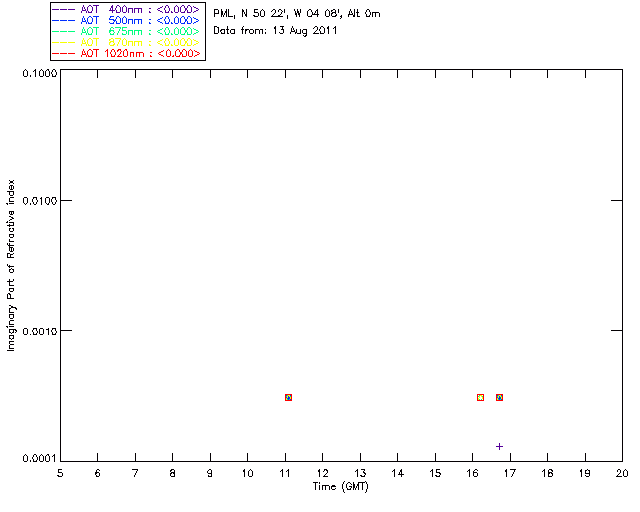Click the 'Data from: 13 Aug 2011' label
This screenshot has width=640, height=512.
pyautogui.click(x=276, y=31)
